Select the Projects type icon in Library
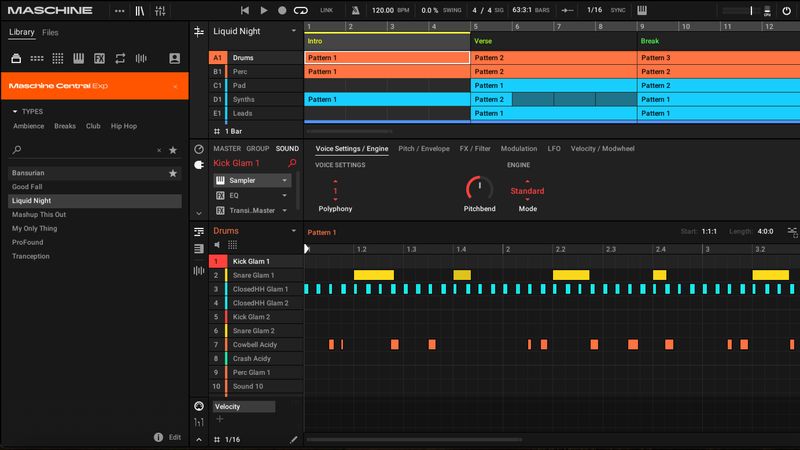The height and width of the screenshot is (450, 800). [16, 58]
